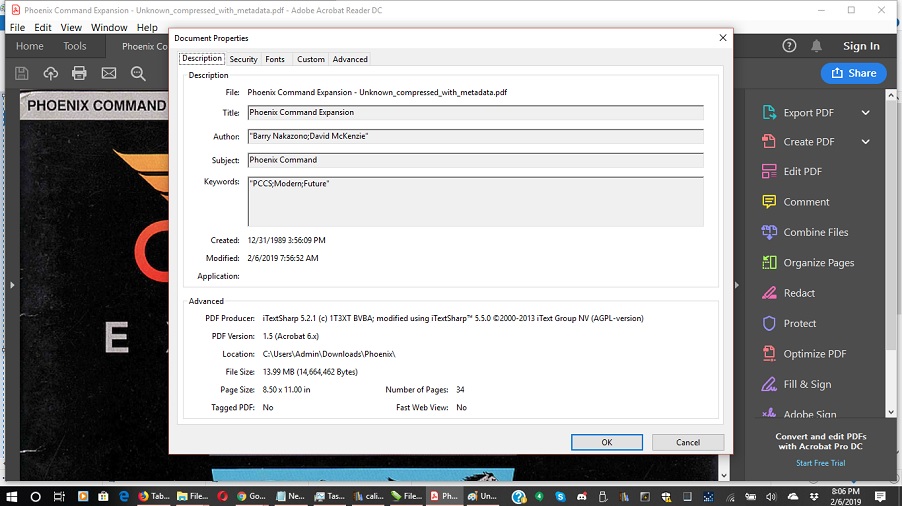902x506 pixels.
Task: Go to the Home tab
Action: click(29, 46)
